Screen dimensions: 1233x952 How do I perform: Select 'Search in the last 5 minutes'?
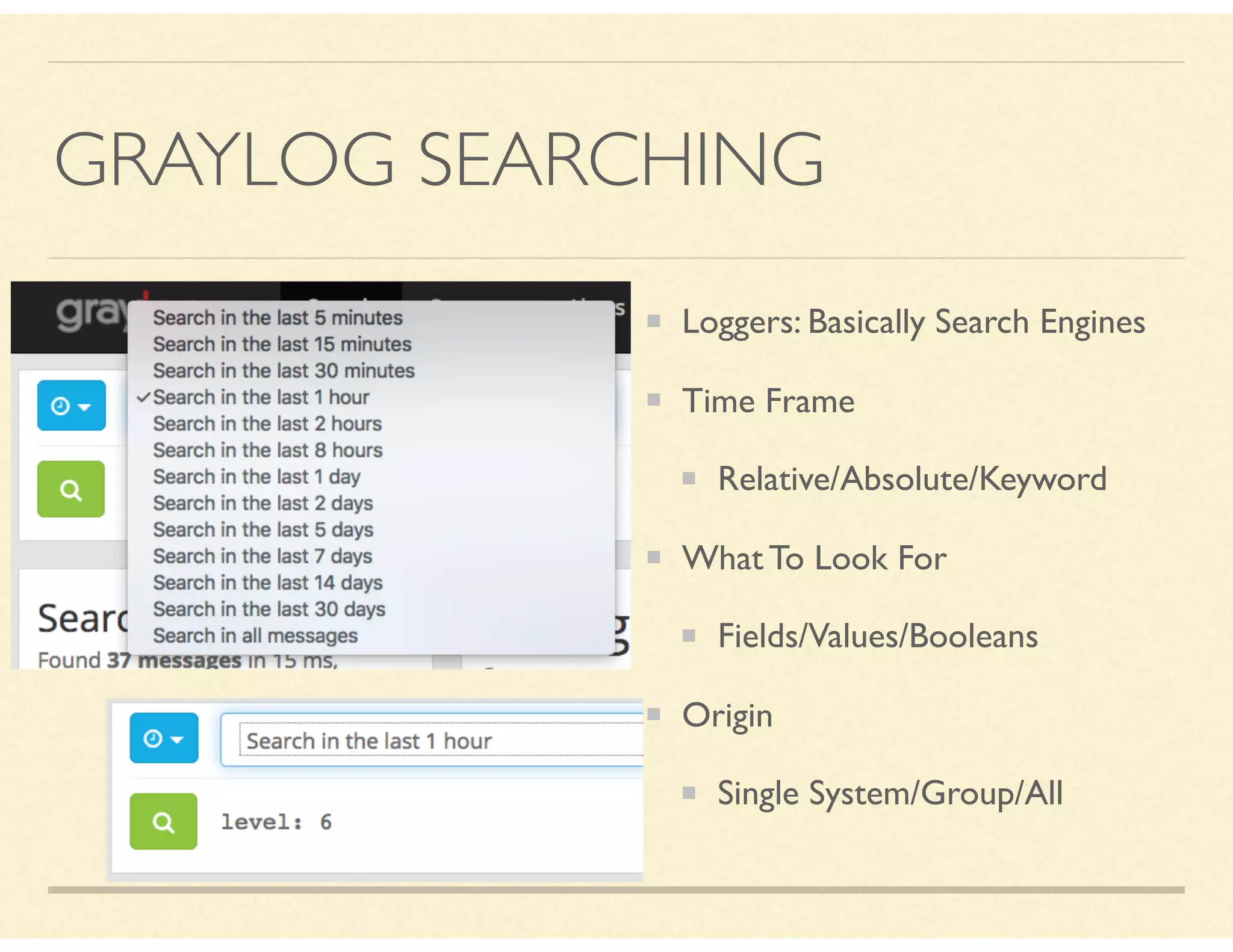(371, 318)
